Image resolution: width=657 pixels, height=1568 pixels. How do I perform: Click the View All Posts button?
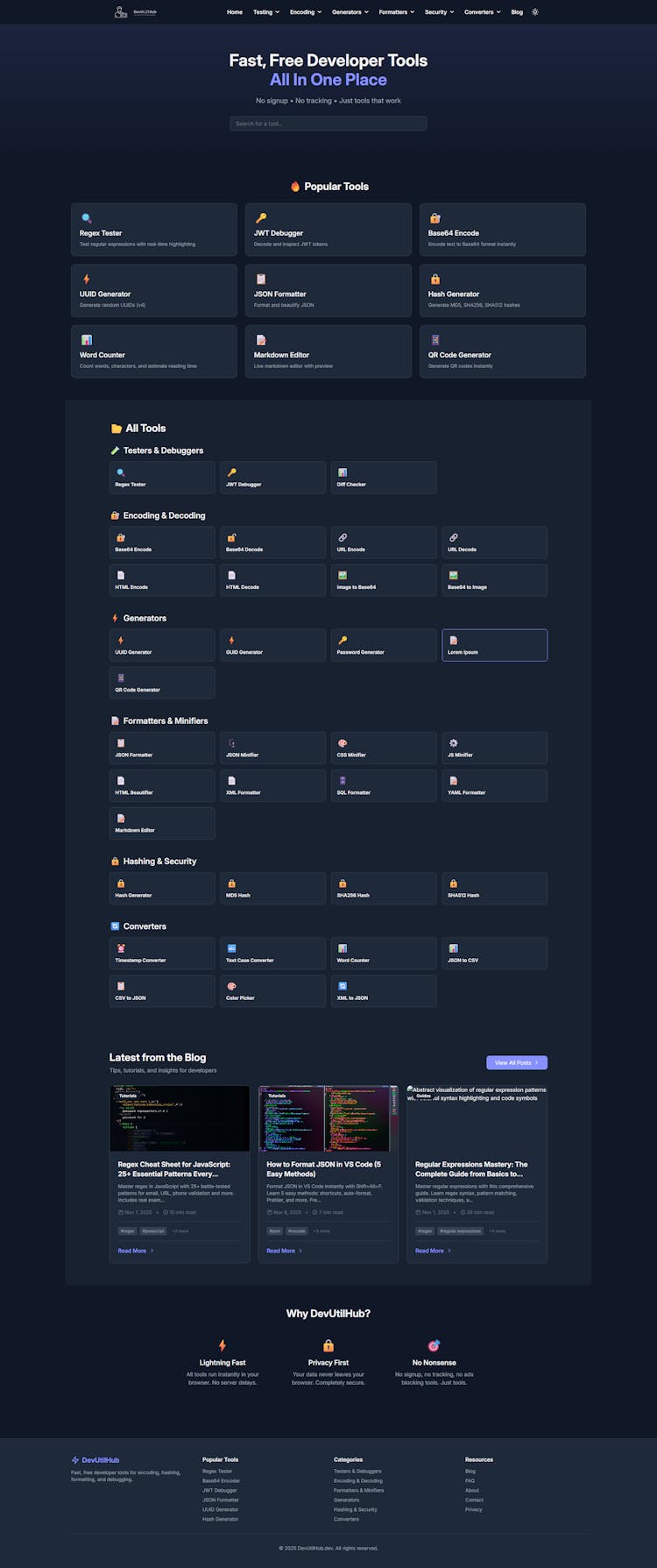pos(517,1062)
